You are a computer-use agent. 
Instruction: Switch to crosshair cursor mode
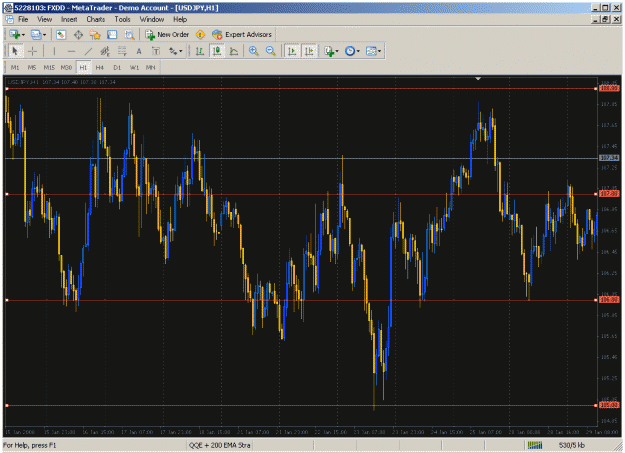(32, 51)
